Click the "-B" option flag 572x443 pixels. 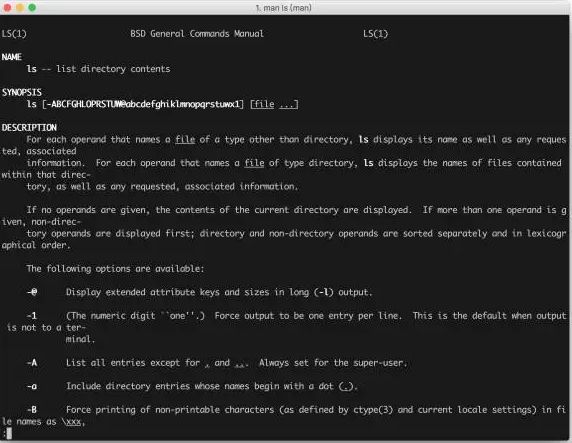(32, 410)
